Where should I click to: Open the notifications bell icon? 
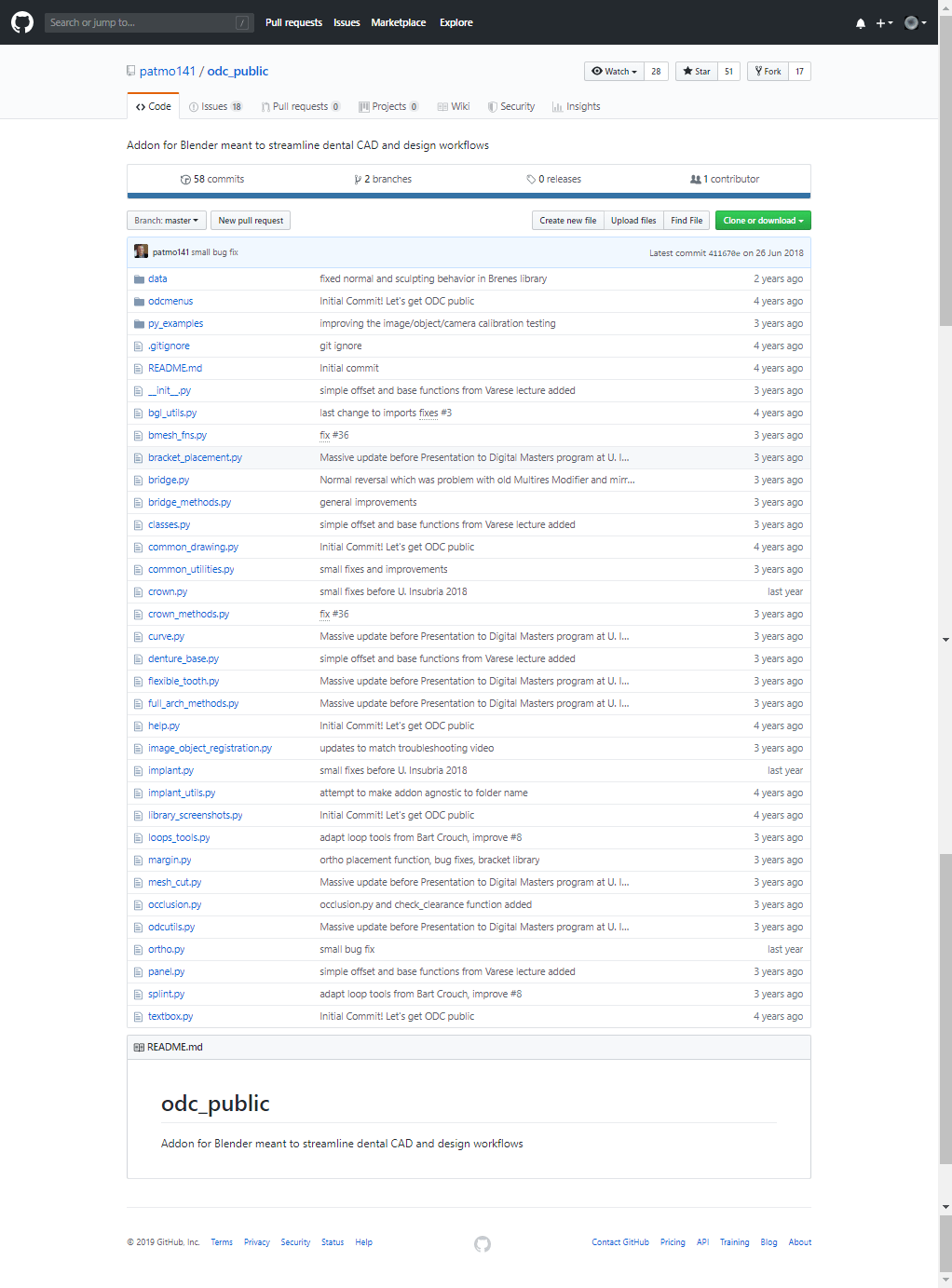coord(860,23)
